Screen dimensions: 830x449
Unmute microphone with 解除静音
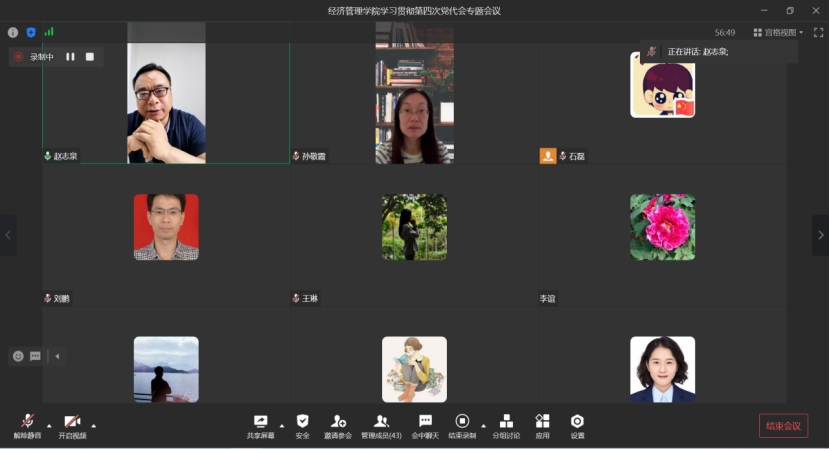coord(27,426)
